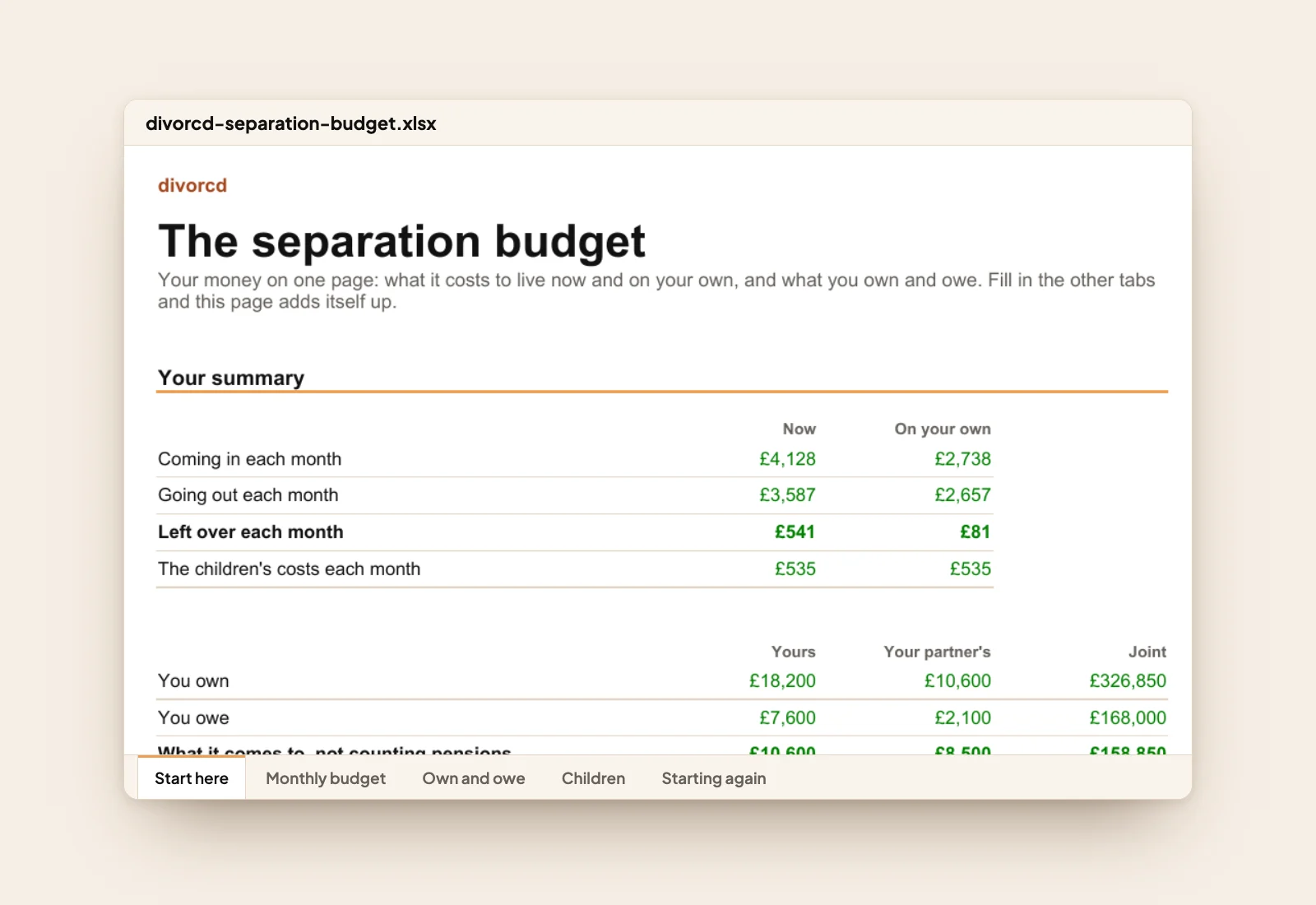This screenshot has width=1316, height=905.
Task: Select the £326,850 joint own value
Action: pos(1128,681)
